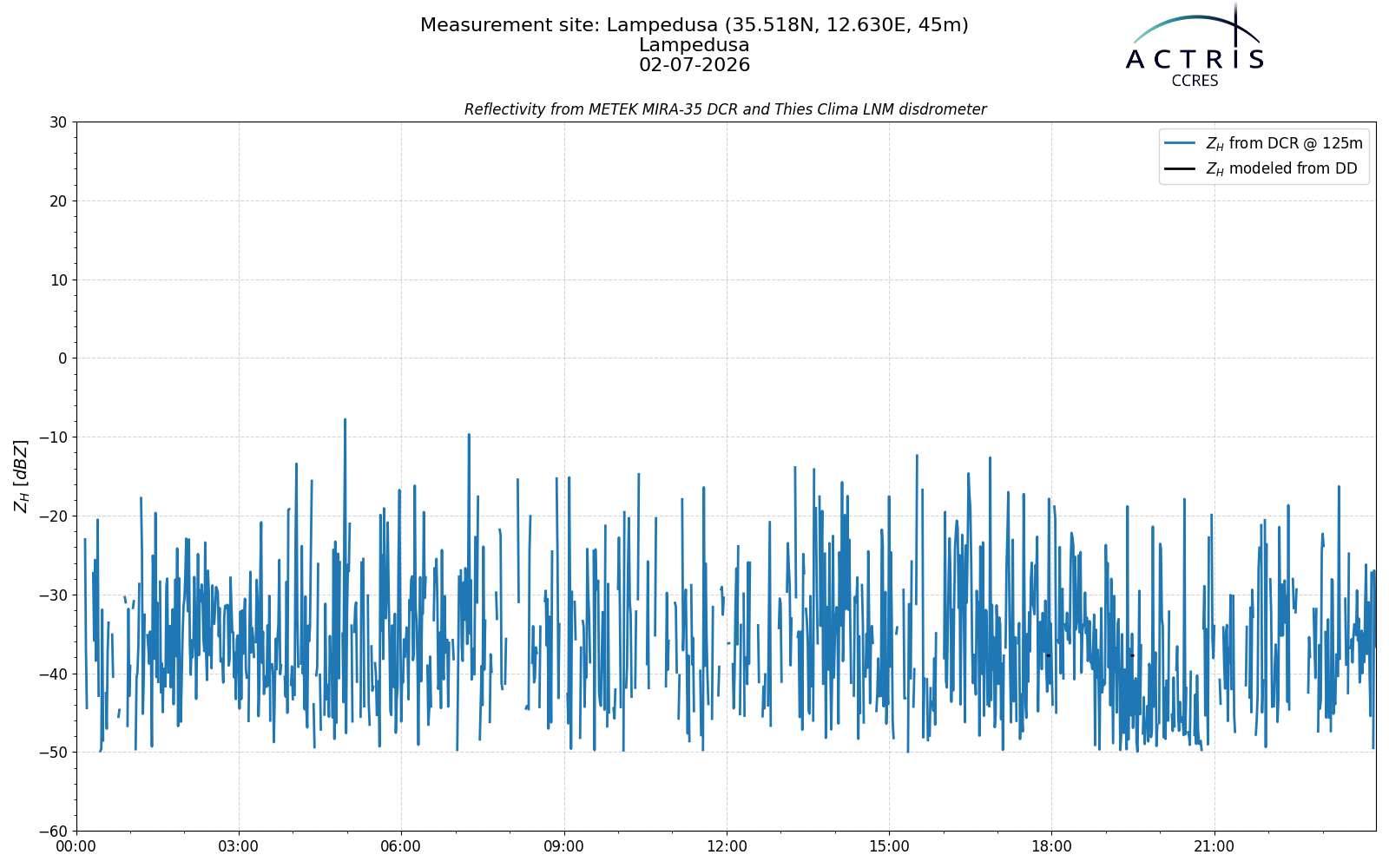Screen dimensions: 1389x868
Task: Click the x-axis time label "21:00"
Action: [1214, 846]
